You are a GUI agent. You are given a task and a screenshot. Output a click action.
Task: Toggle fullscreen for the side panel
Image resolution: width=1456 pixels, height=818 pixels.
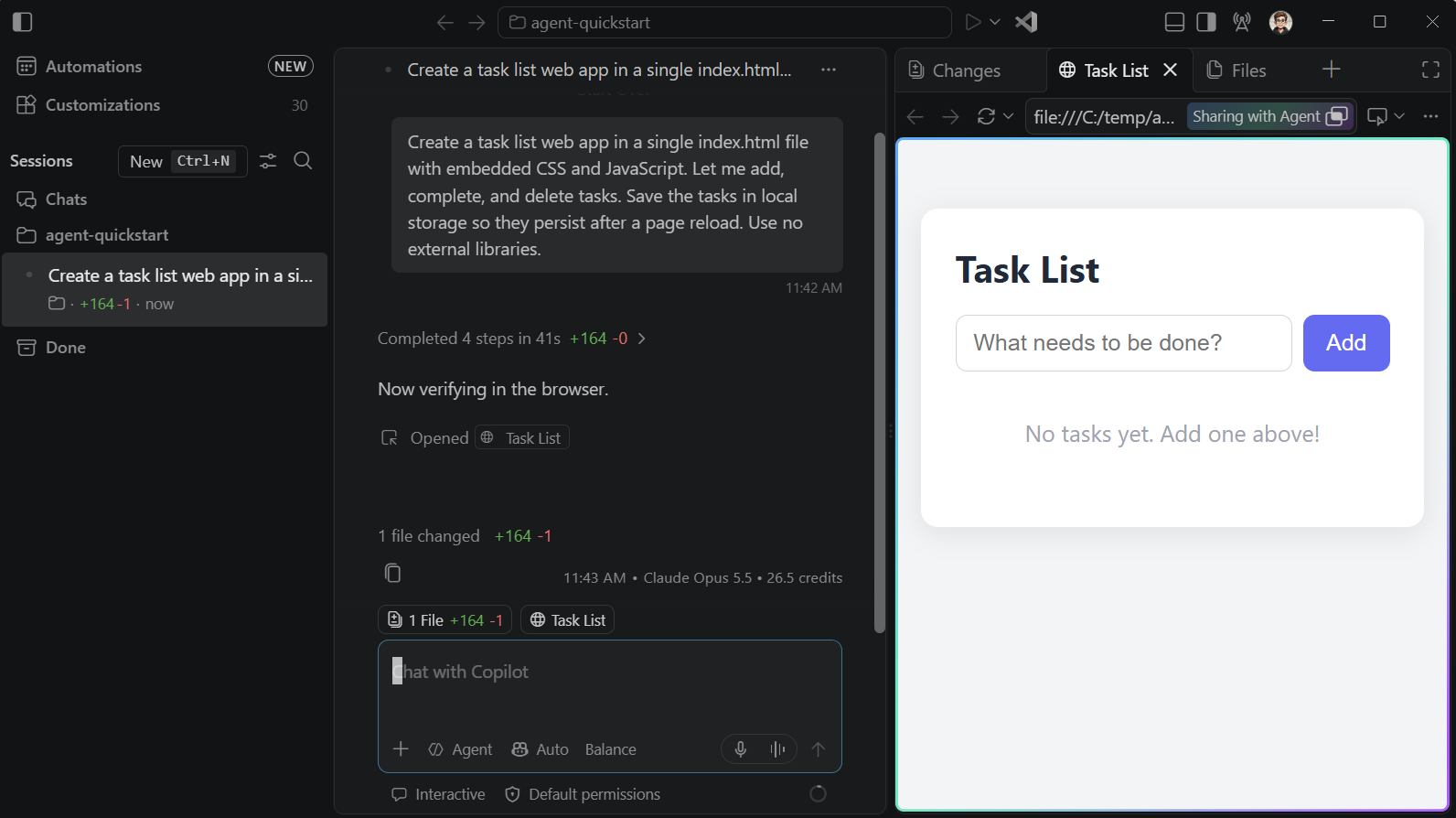[1431, 70]
